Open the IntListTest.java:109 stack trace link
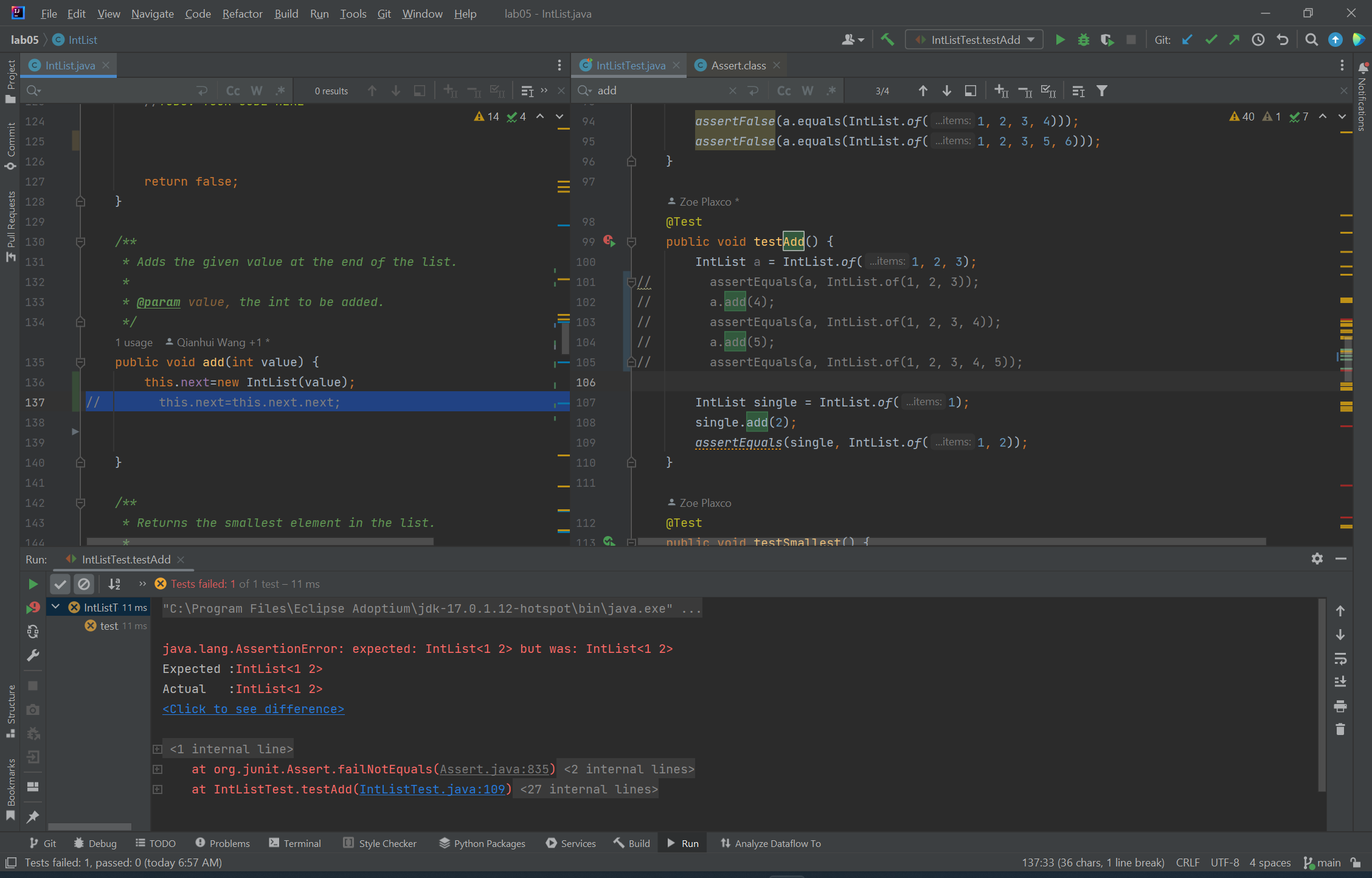 [x=432, y=789]
